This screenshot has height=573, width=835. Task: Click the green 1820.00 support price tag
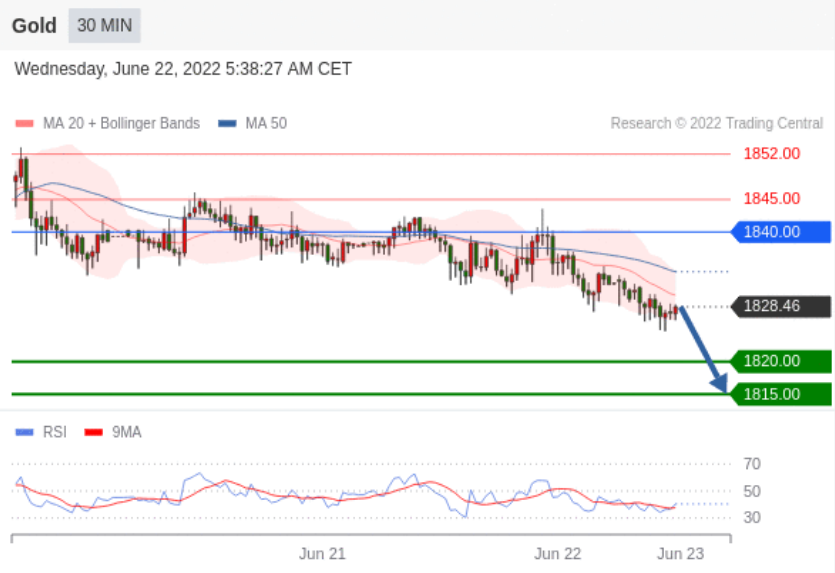point(781,361)
